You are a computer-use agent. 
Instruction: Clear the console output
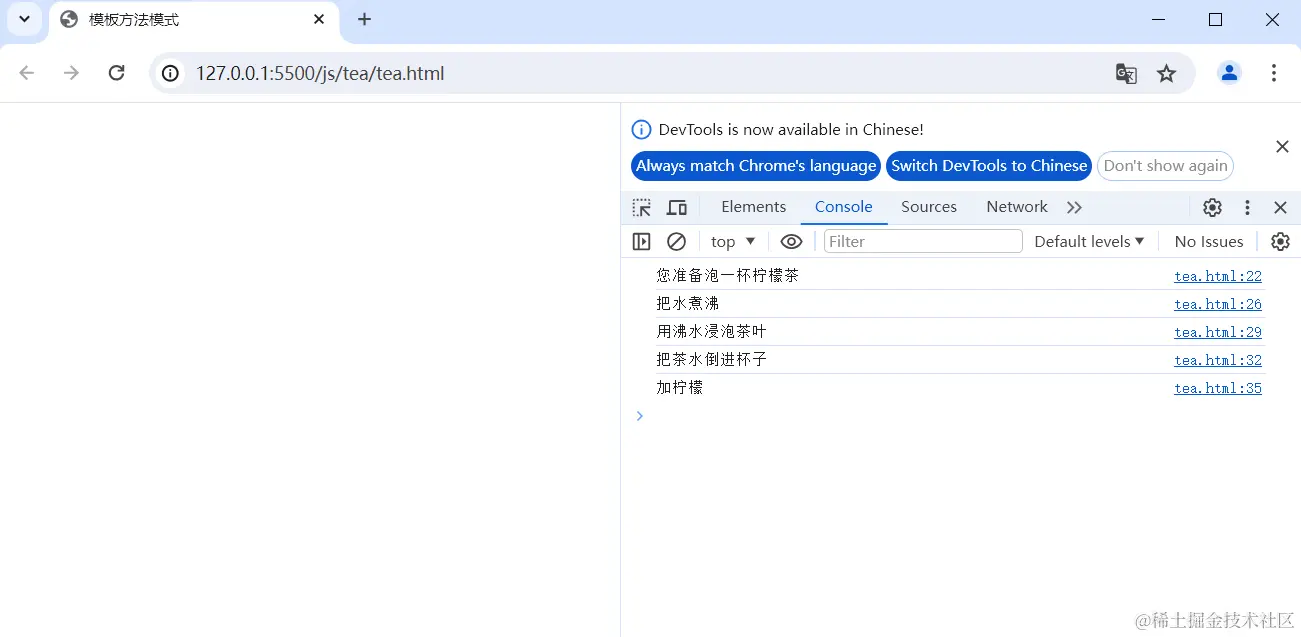coord(676,241)
